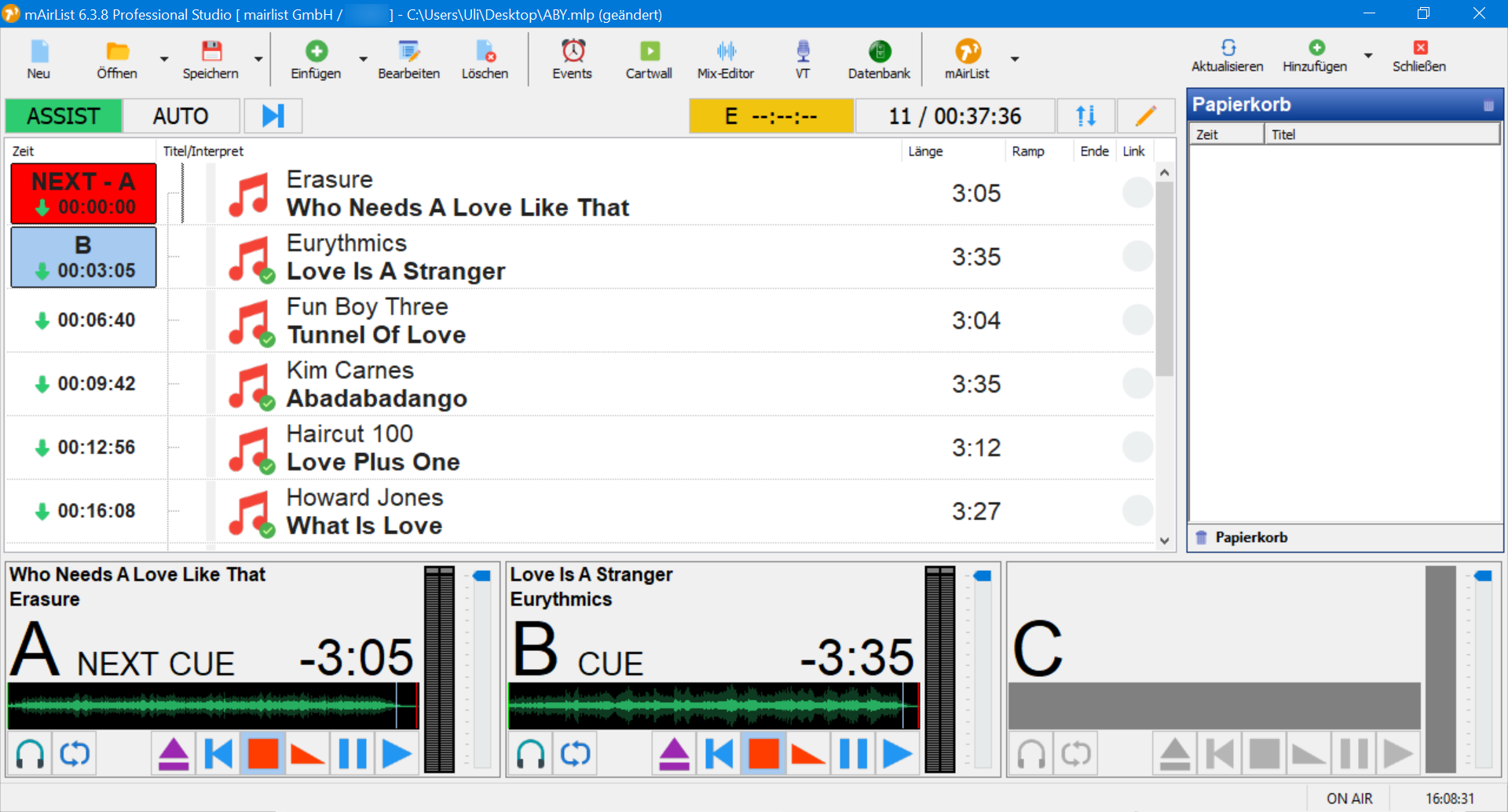Click the Aktualisieren button
Screen dimensions: 1508x812
1227,57
